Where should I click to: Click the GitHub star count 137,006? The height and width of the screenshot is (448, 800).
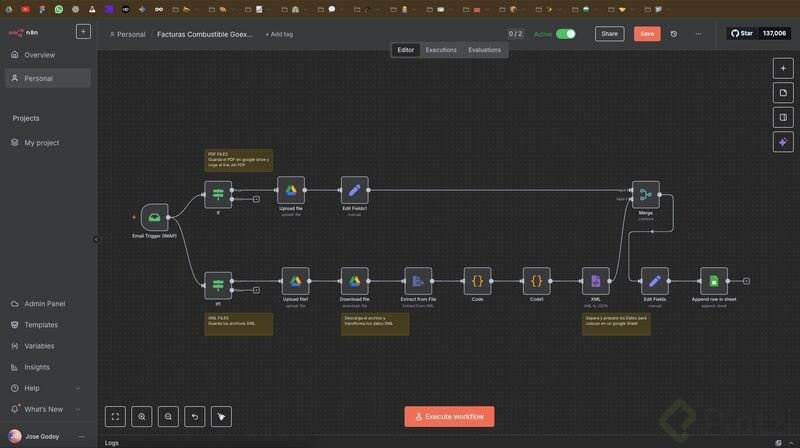click(774, 33)
